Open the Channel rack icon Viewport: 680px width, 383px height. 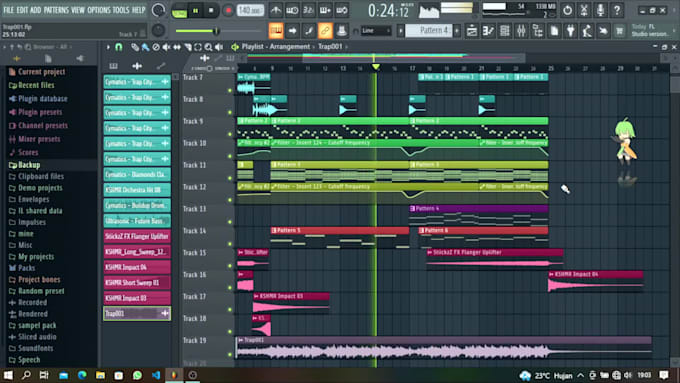[x=505, y=31]
